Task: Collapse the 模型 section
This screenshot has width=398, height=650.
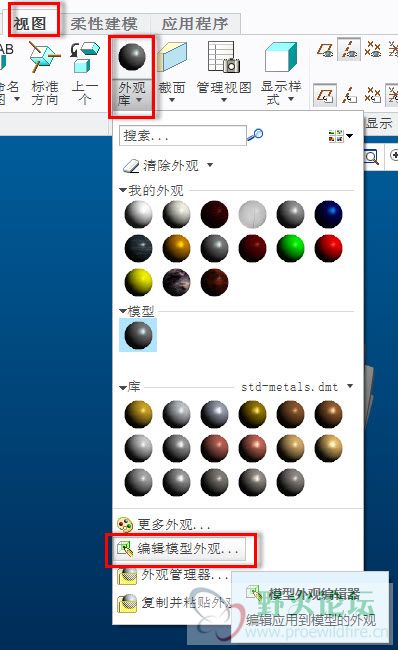Action: pos(123,310)
